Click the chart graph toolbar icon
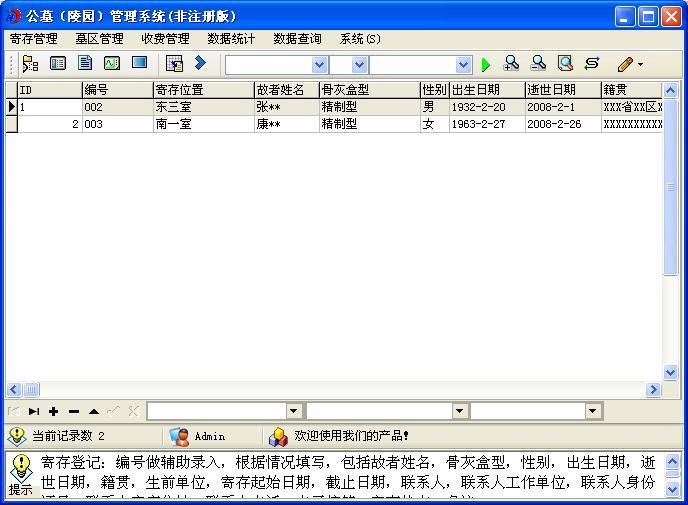Image resolution: width=688 pixels, height=505 pixels. pyautogui.click(x=112, y=64)
